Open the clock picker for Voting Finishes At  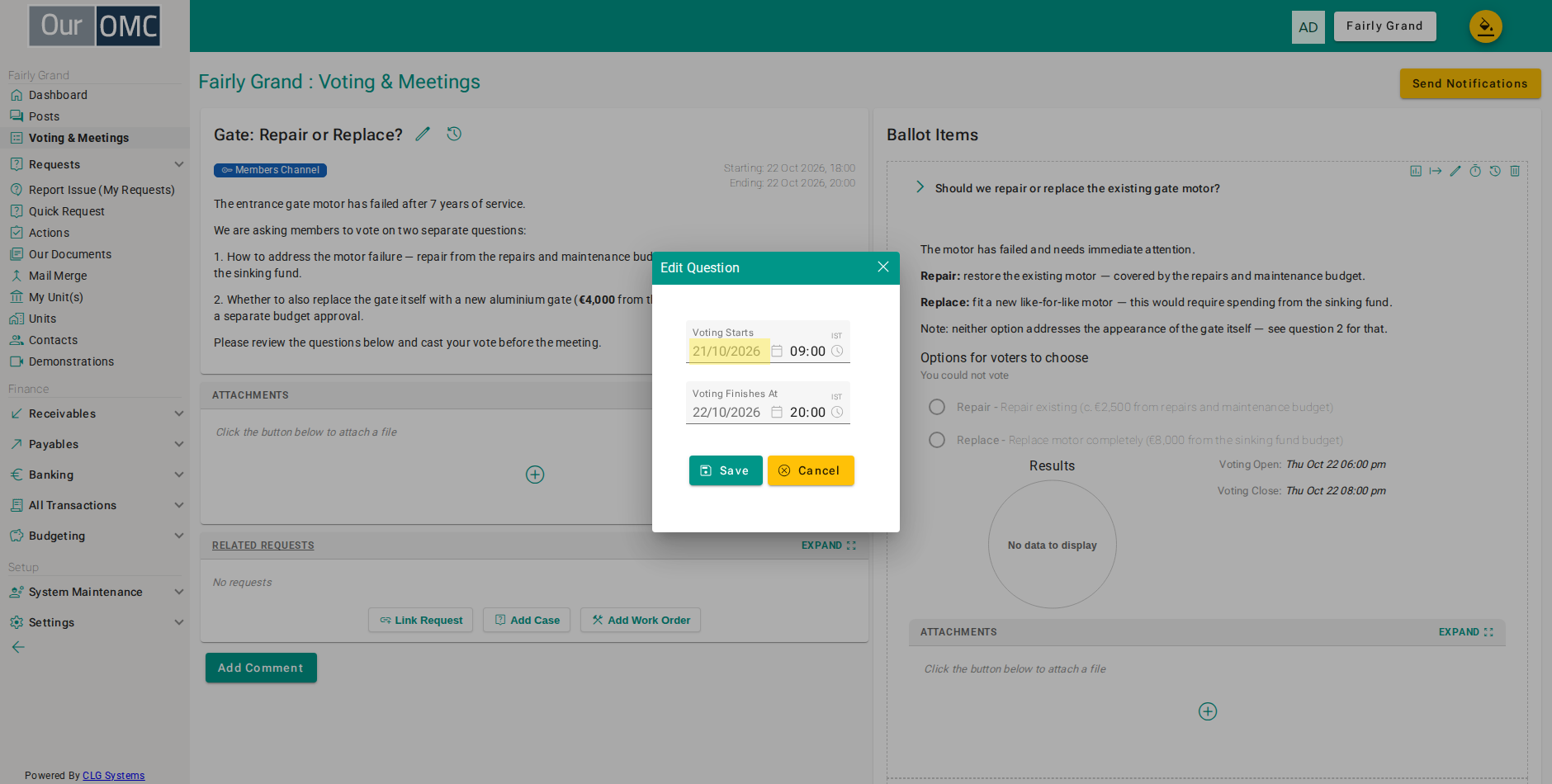pyautogui.click(x=837, y=413)
